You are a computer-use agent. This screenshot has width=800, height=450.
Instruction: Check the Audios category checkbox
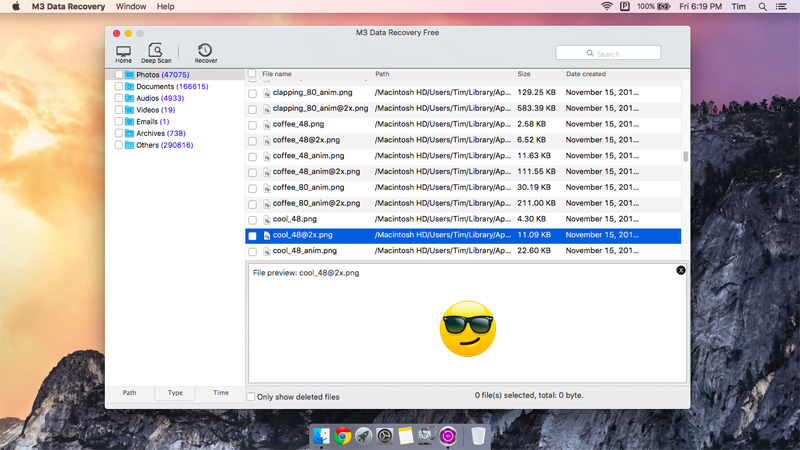click(119, 98)
